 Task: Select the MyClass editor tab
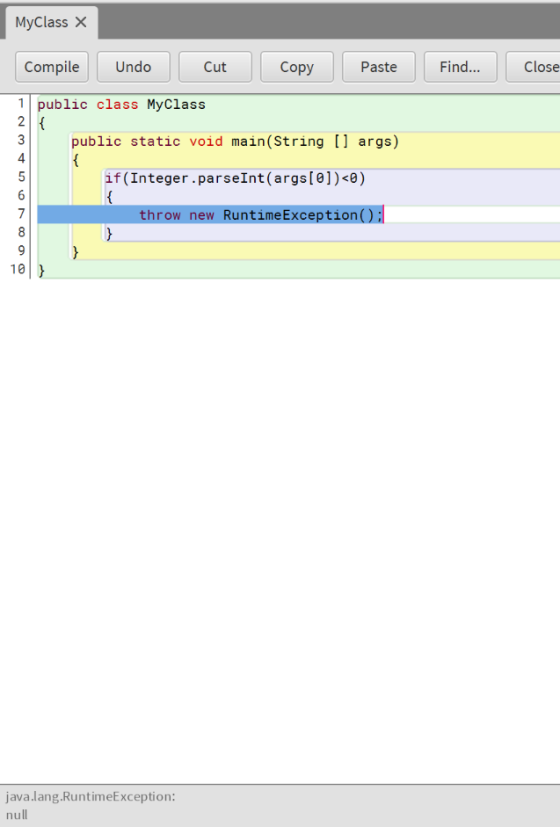click(x=51, y=23)
